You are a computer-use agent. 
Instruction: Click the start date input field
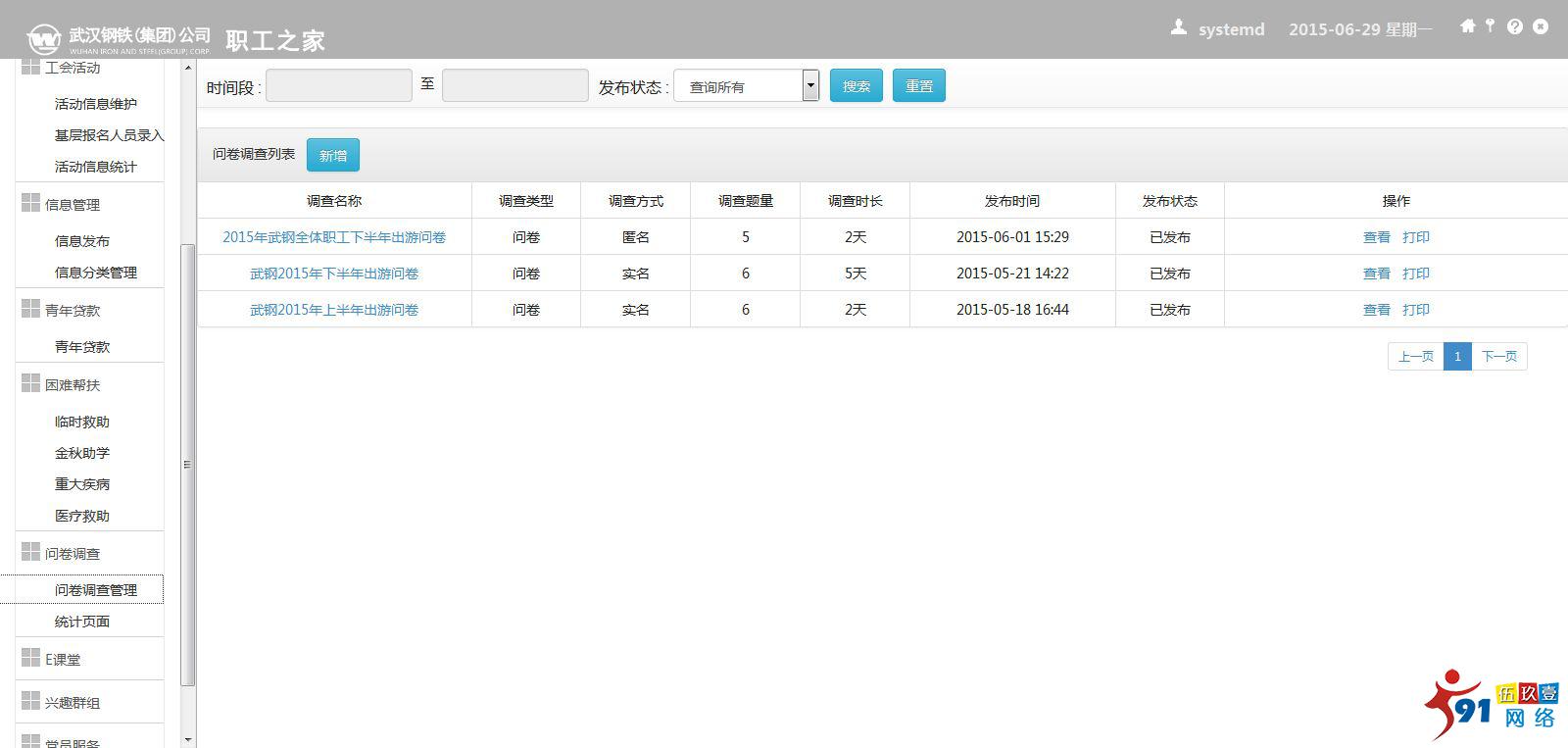coord(339,86)
